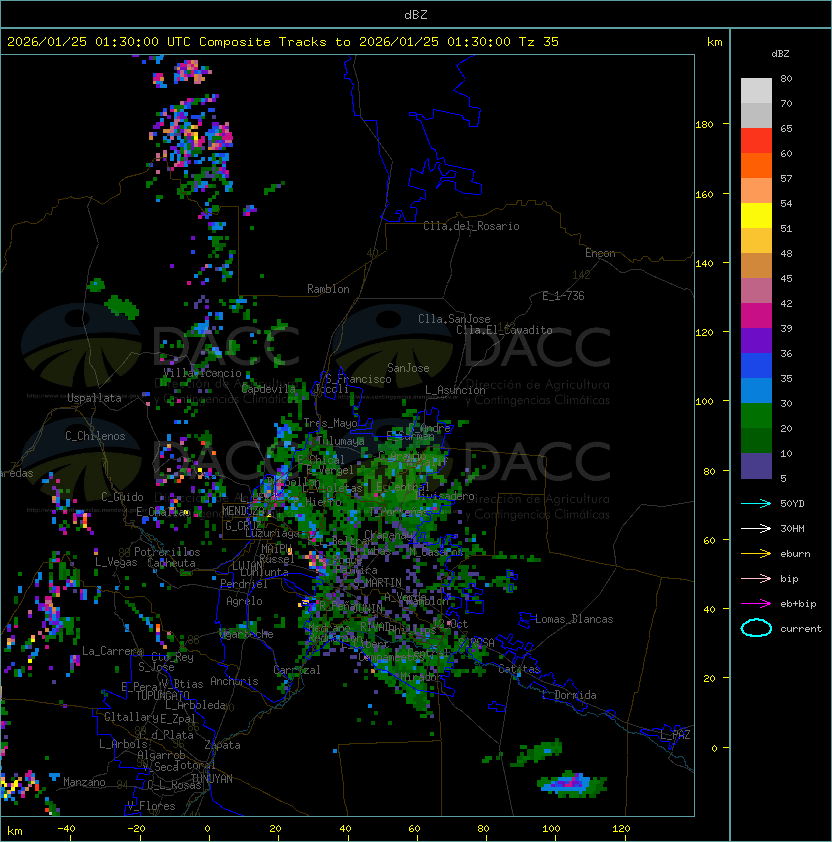Click the Agrelo map label
The image size is (832, 842).
(x=244, y=601)
